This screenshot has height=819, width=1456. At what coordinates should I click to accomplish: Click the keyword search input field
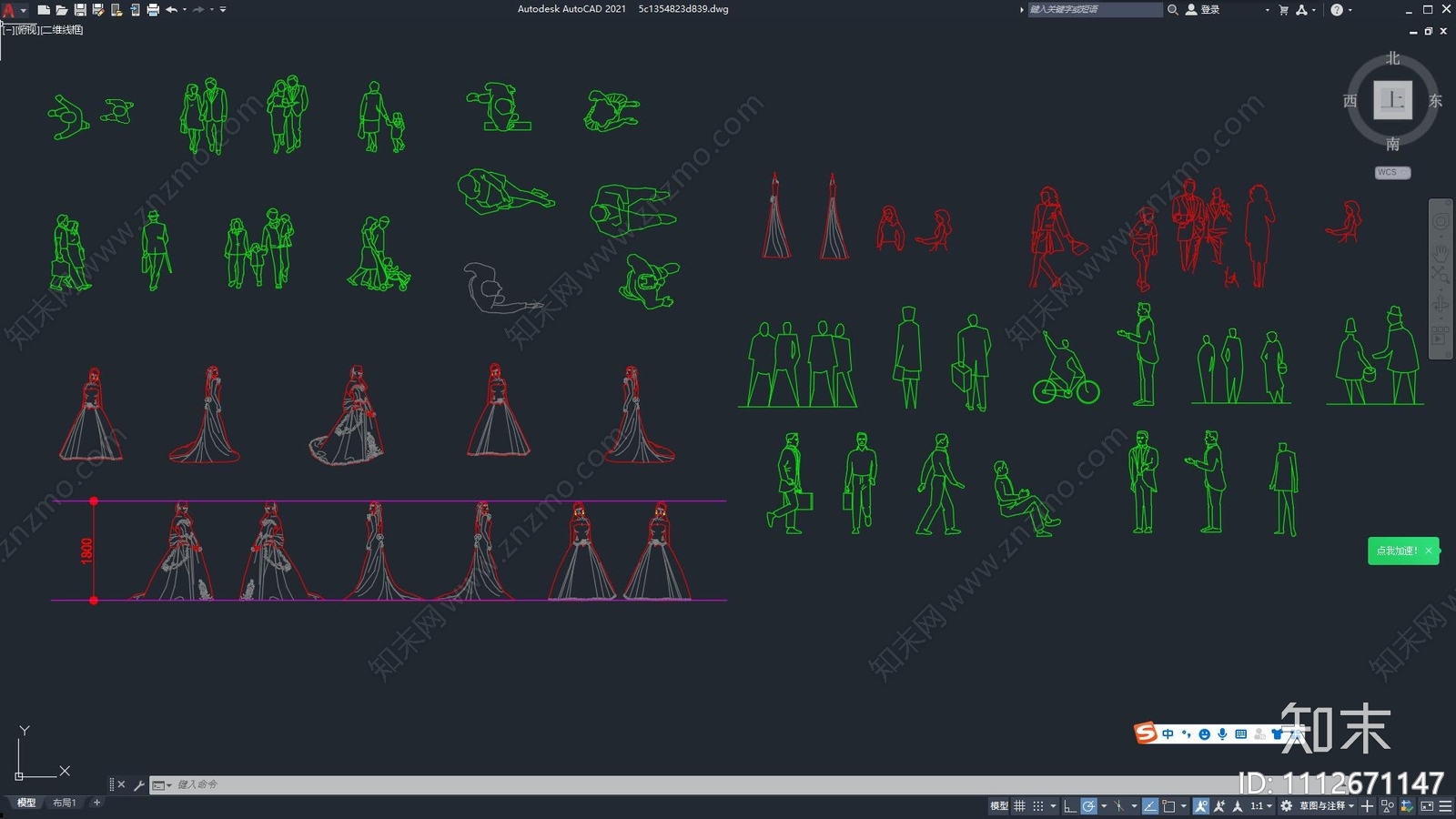1094,10
